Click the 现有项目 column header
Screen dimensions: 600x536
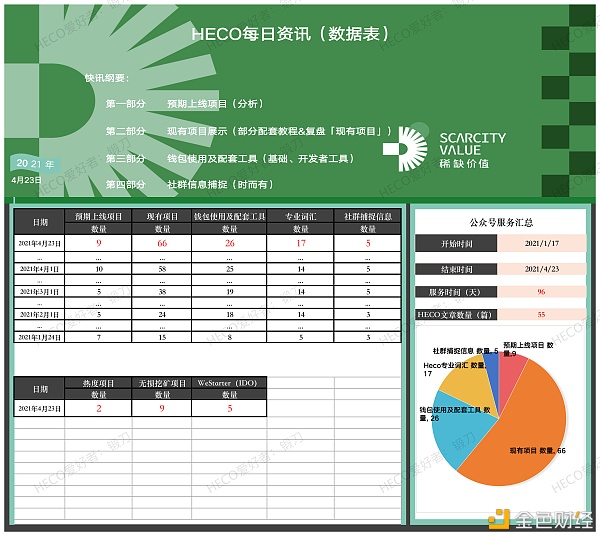click(x=162, y=217)
